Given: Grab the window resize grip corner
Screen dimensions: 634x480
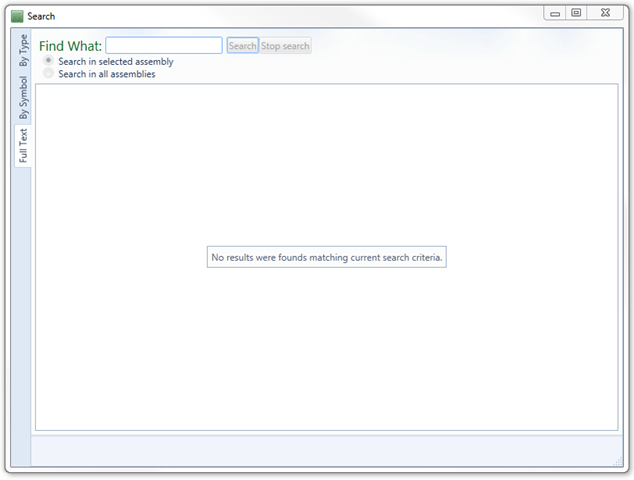Looking at the screenshot, I should pyautogui.click(x=618, y=461).
